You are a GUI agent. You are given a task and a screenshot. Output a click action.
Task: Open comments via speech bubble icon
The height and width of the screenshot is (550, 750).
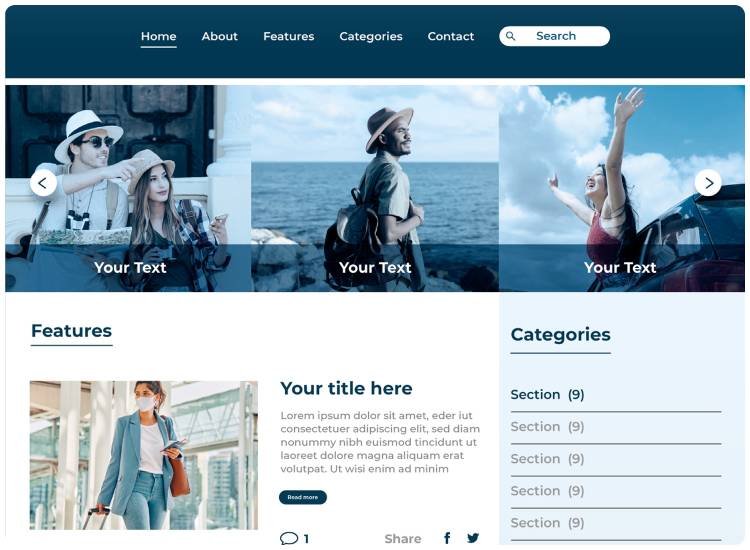coord(289,539)
